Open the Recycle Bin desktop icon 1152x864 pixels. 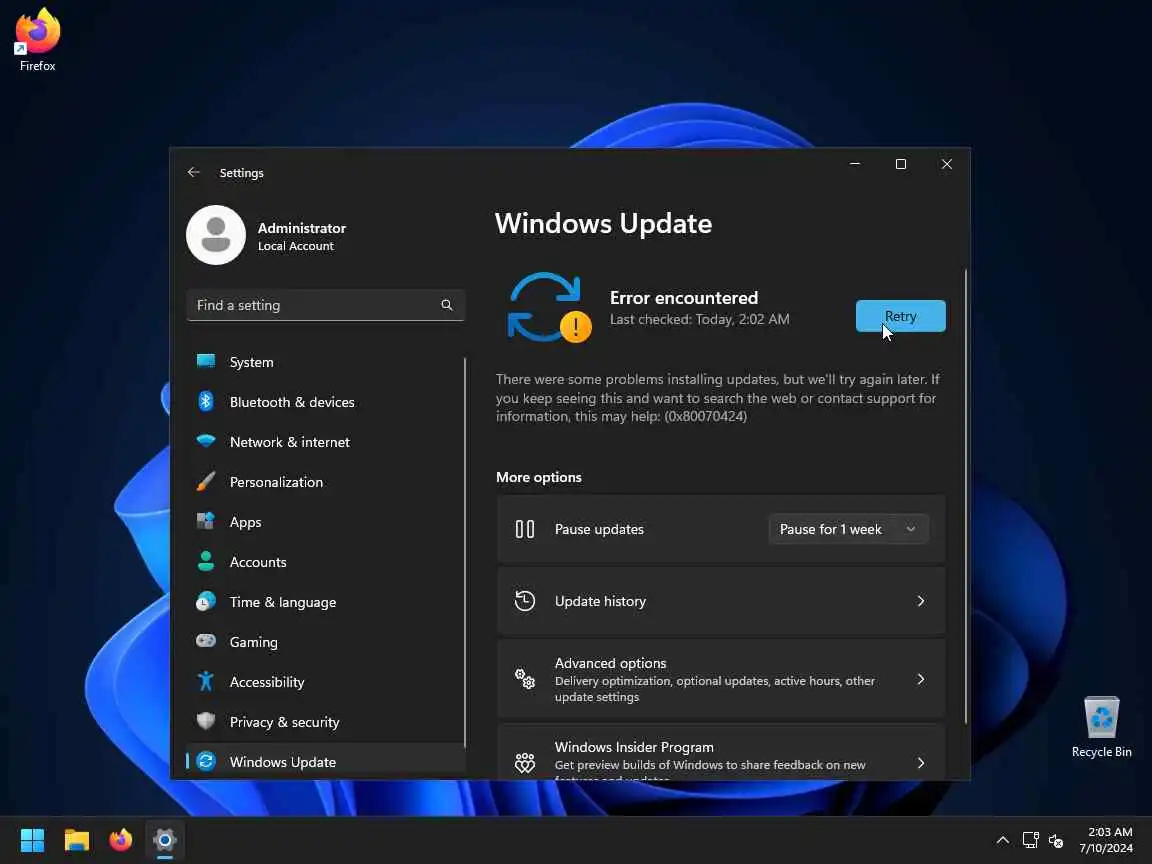click(x=1101, y=727)
